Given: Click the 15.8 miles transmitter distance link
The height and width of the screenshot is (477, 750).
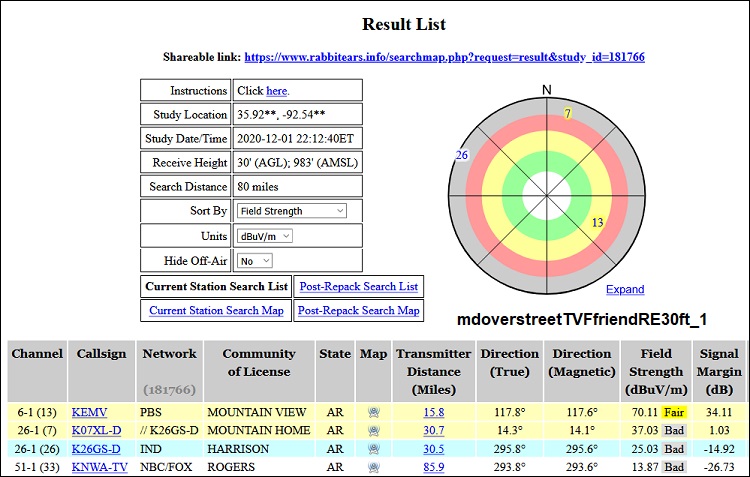Looking at the screenshot, I should pos(433,411).
